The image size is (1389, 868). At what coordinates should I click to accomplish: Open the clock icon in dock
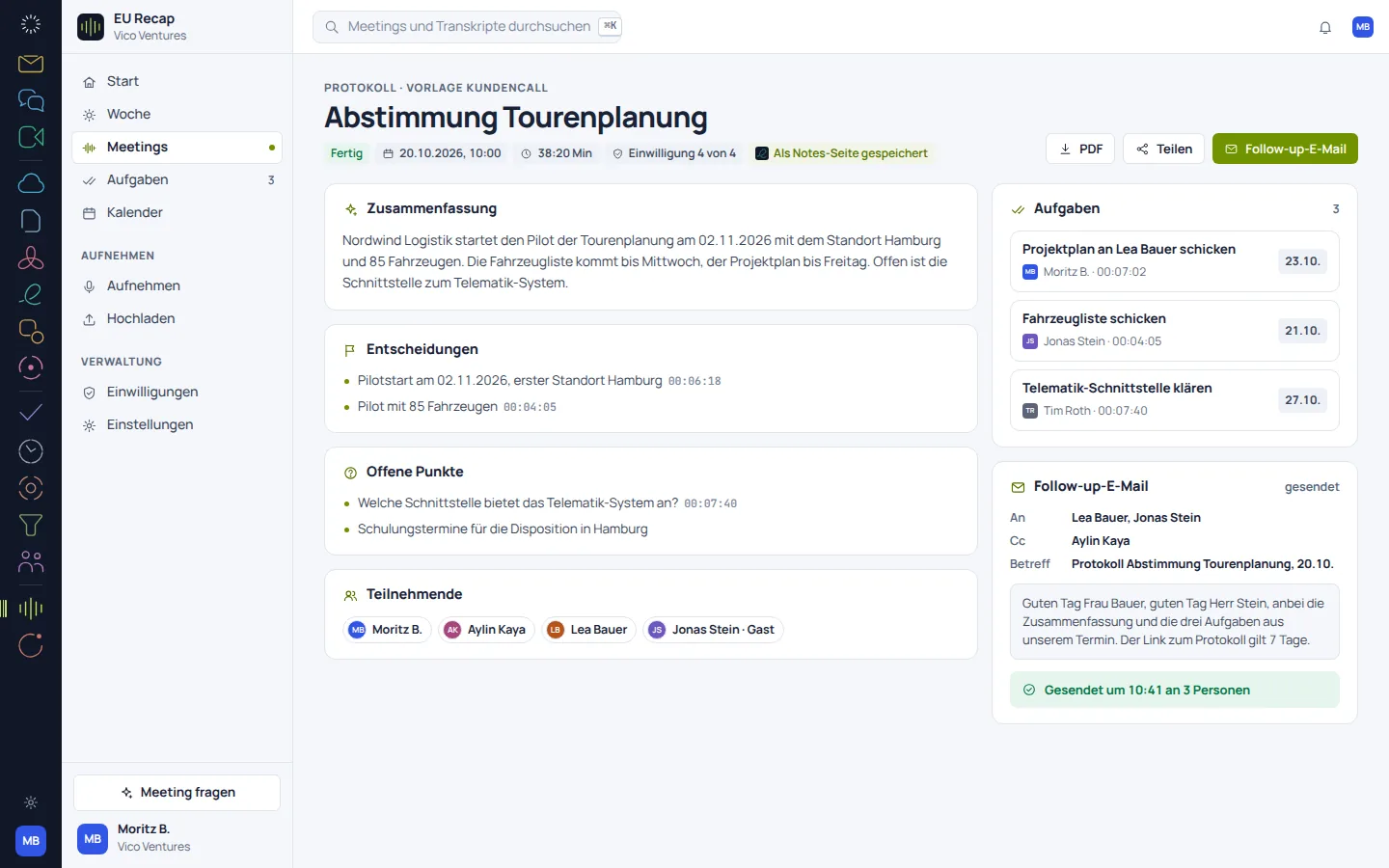click(31, 450)
